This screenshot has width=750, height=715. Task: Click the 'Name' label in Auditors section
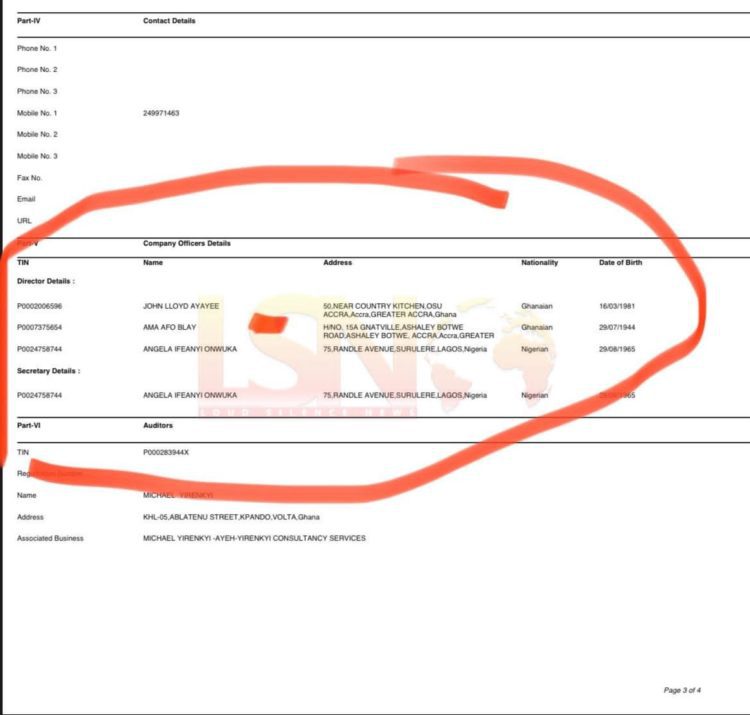tap(26, 495)
